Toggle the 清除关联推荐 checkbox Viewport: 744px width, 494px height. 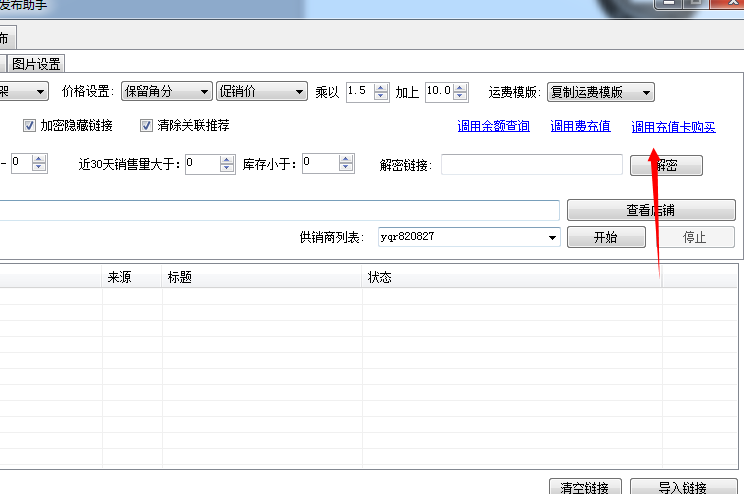(x=146, y=126)
